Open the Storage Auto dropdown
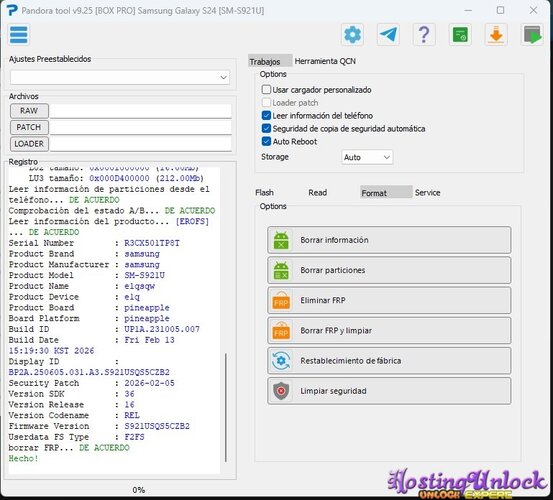The height and width of the screenshot is (500, 553). 367,157
